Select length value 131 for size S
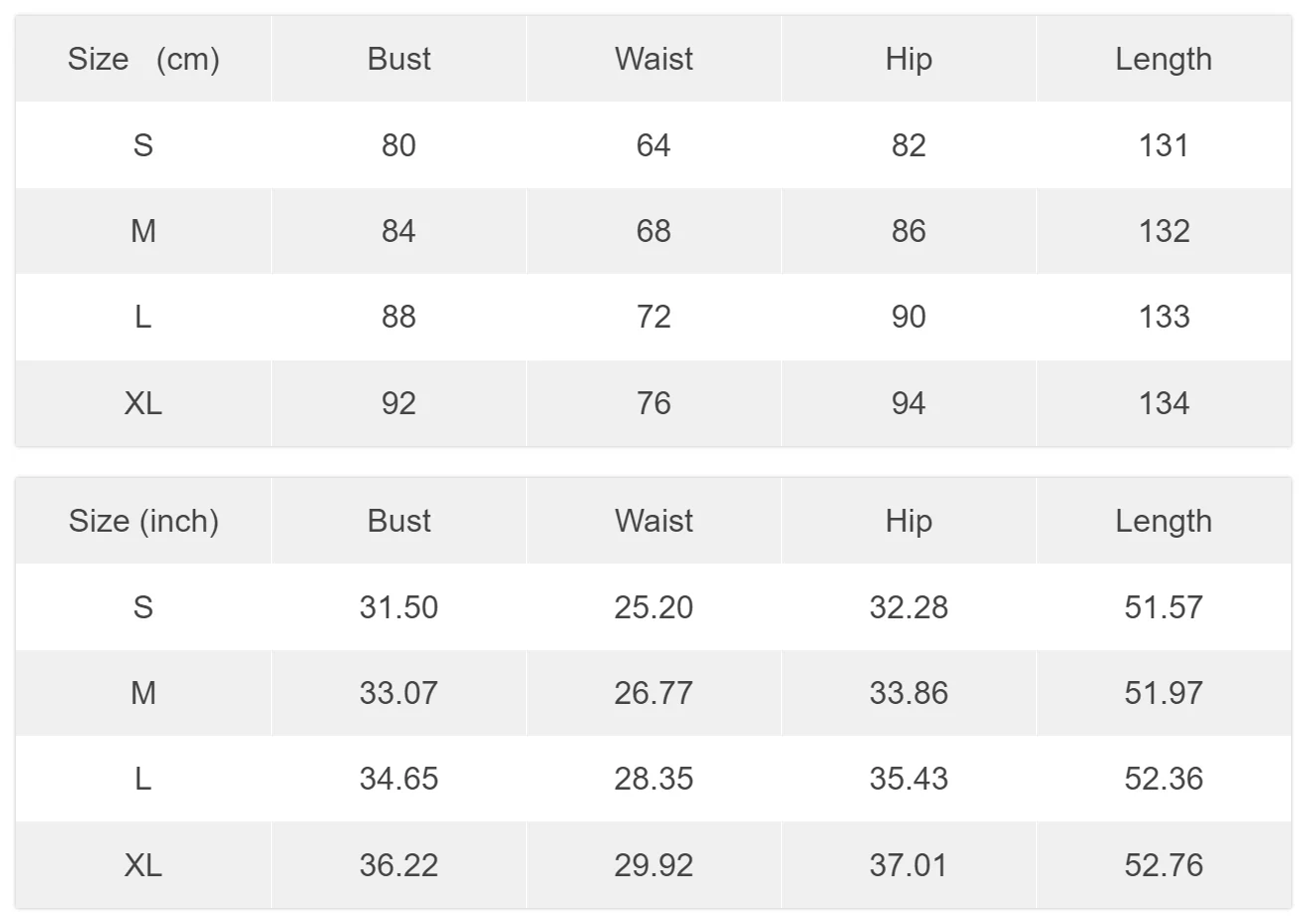Viewport: 1307px width, 924px height. 1164,145
